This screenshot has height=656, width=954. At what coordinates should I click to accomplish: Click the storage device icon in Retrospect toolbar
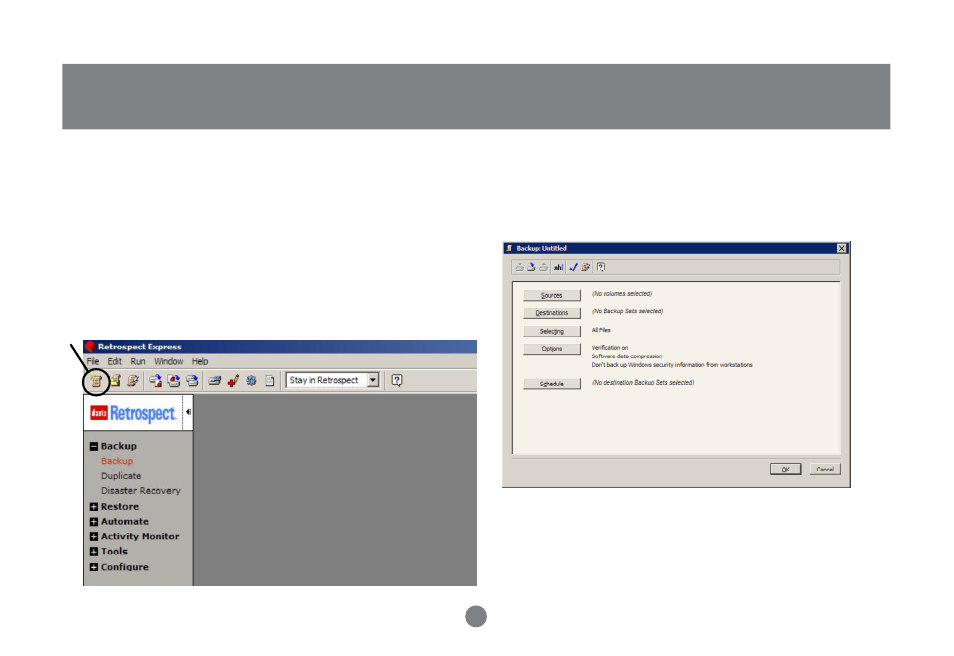point(215,381)
